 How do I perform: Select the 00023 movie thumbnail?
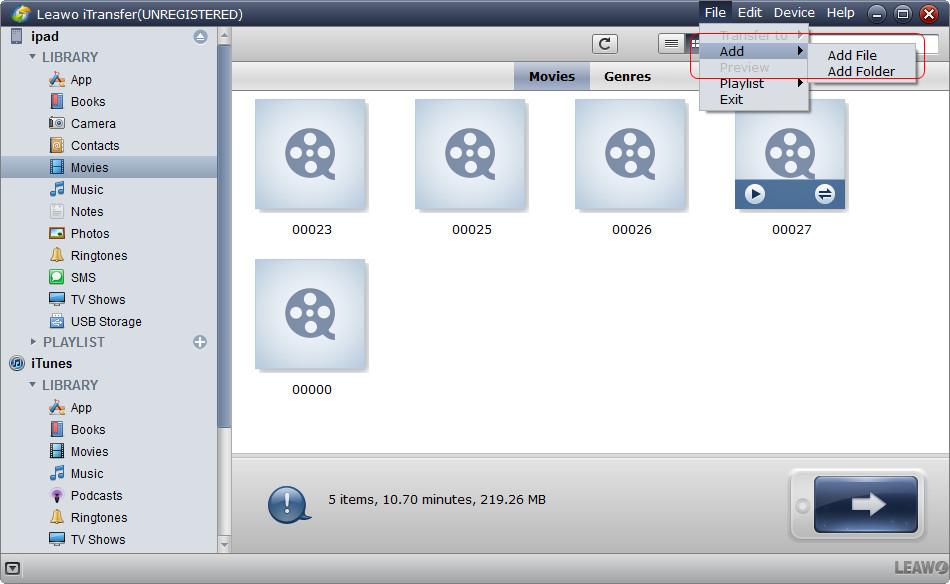(x=310, y=154)
